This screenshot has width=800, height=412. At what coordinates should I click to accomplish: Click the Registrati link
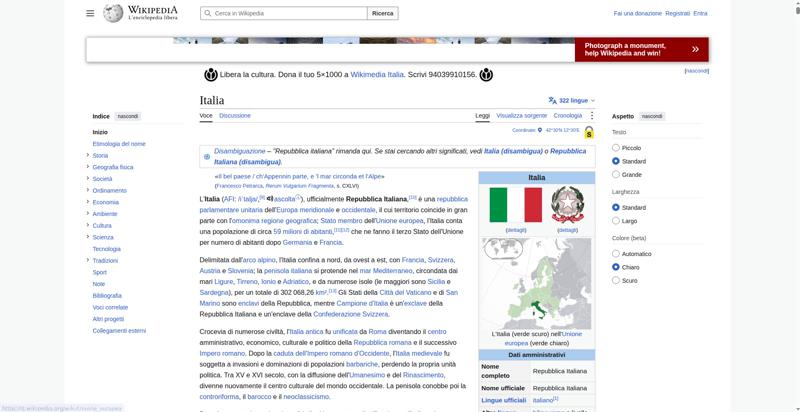pos(678,14)
